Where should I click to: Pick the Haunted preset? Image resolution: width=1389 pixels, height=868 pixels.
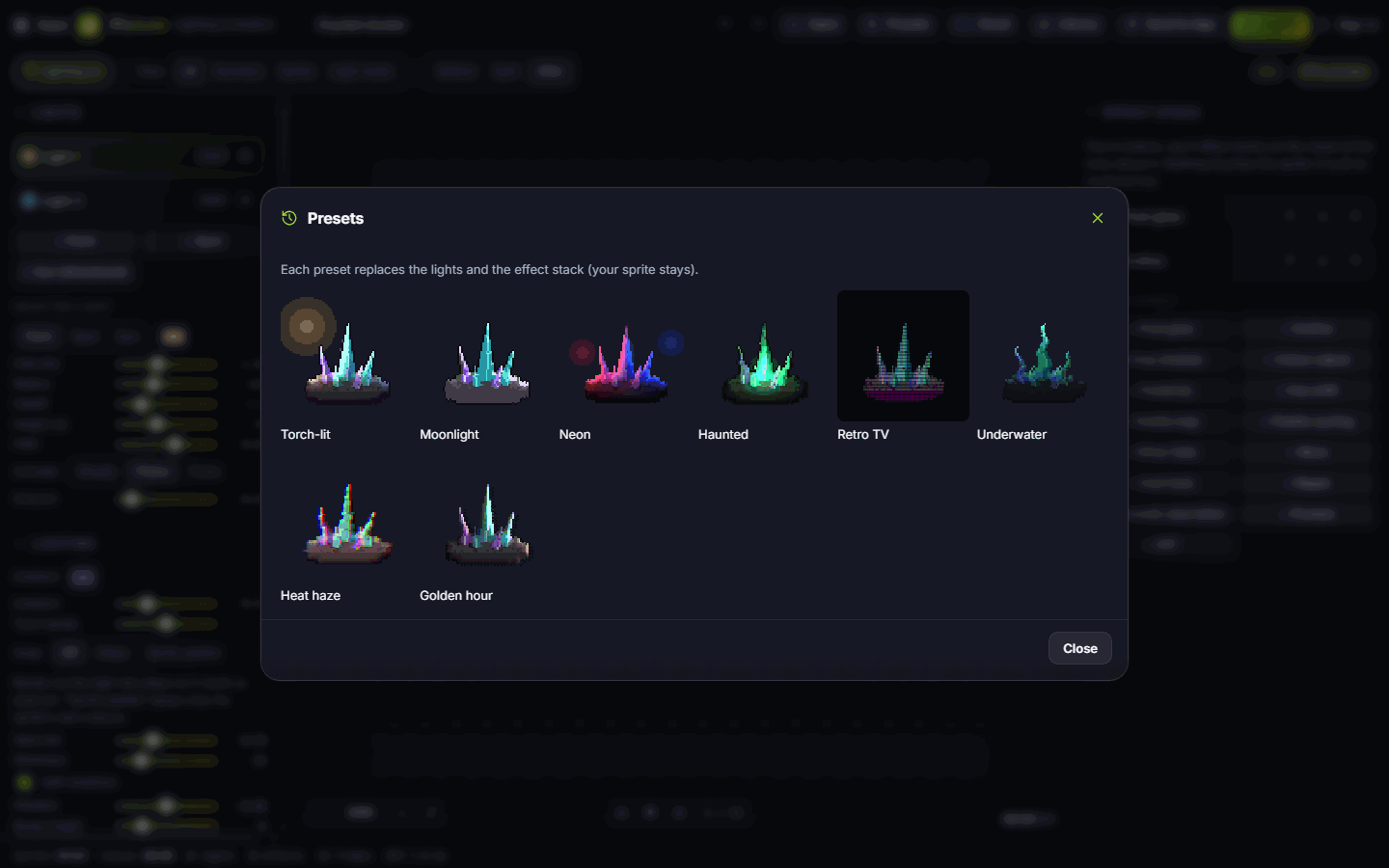point(764,366)
